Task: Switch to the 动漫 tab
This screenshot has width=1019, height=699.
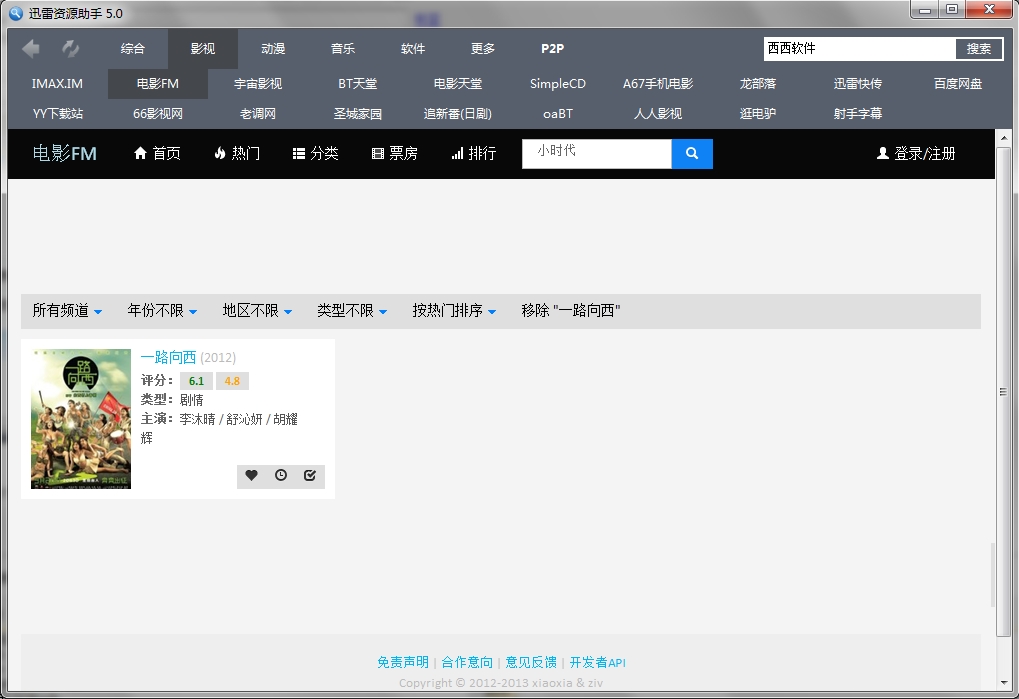Action: (x=273, y=49)
